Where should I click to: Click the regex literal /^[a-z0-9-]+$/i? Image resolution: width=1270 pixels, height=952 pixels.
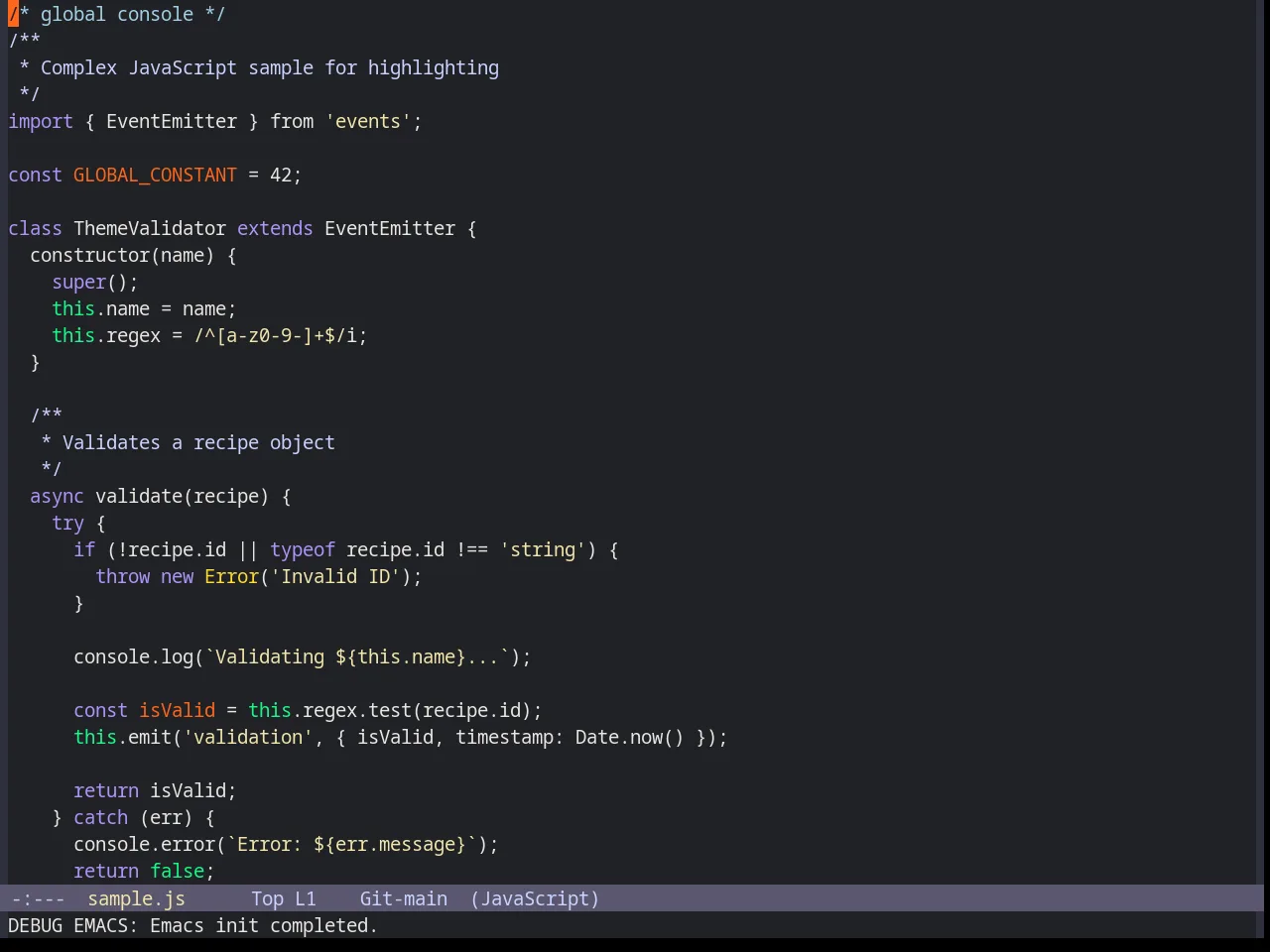click(x=275, y=335)
